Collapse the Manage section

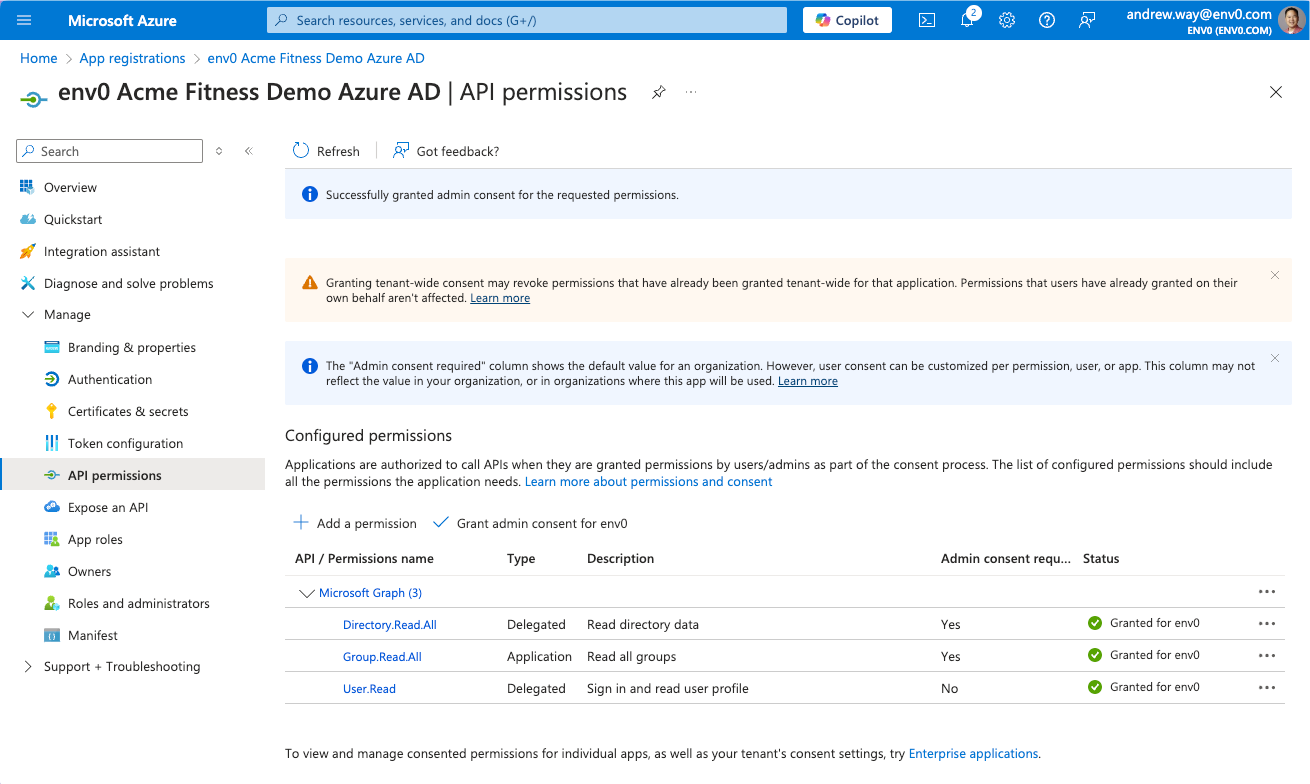(x=28, y=315)
